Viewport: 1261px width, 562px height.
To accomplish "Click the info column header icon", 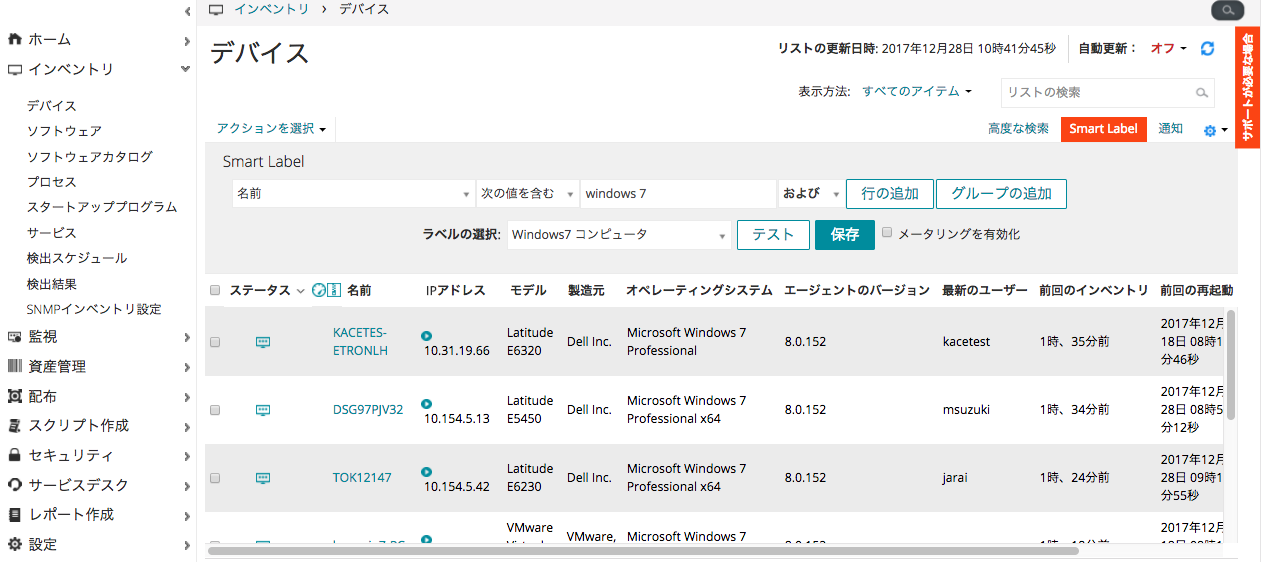I will point(334,290).
